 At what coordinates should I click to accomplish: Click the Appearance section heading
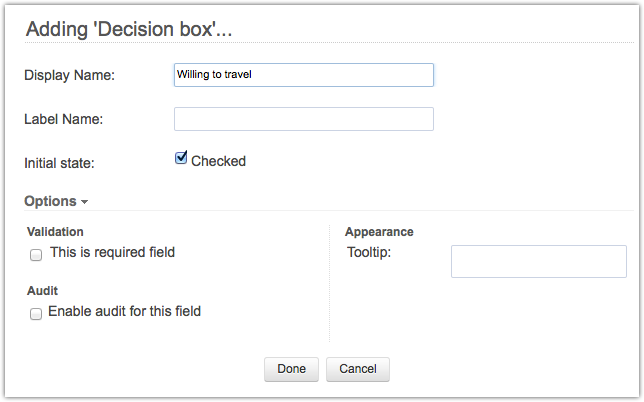(379, 232)
